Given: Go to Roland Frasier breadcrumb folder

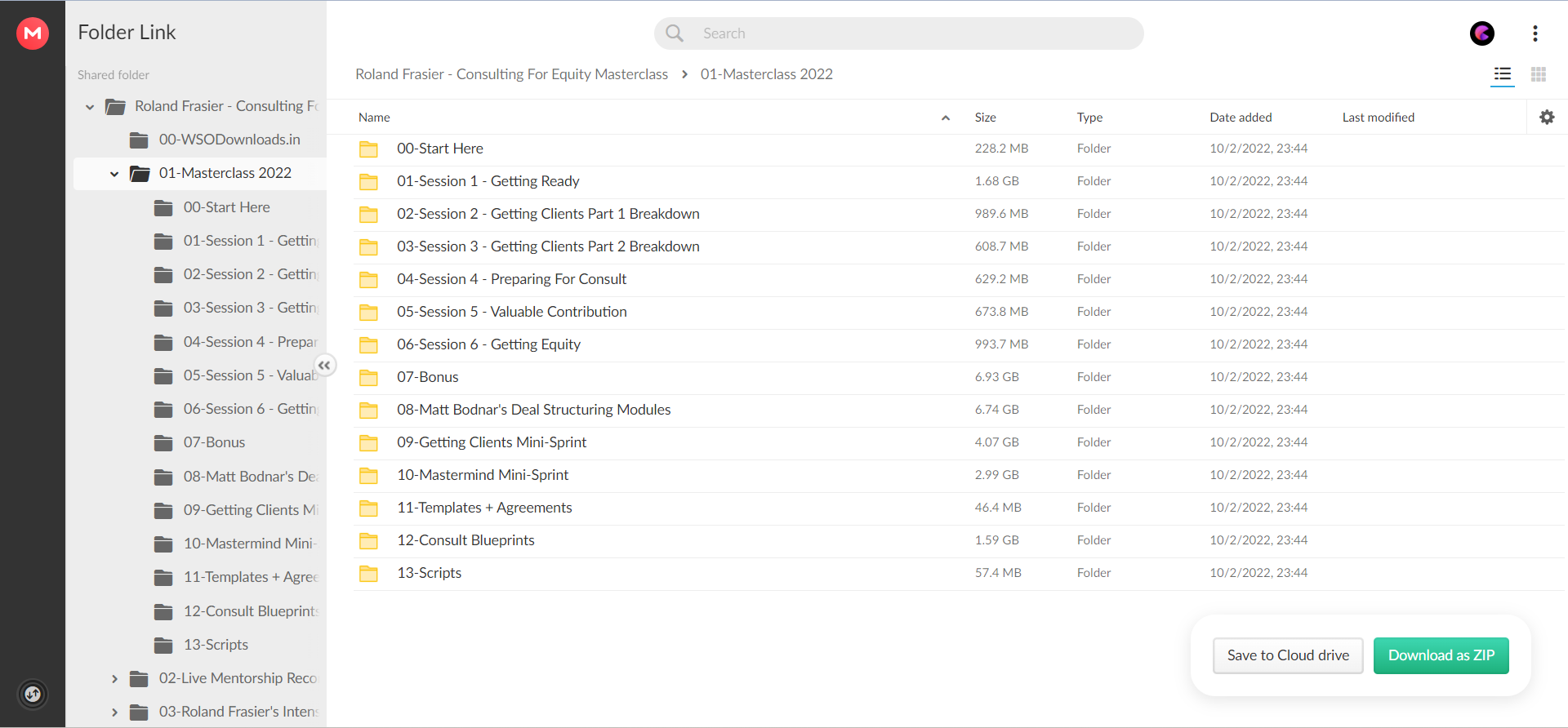Looking at the screenshot, I should tap(511, 74).
